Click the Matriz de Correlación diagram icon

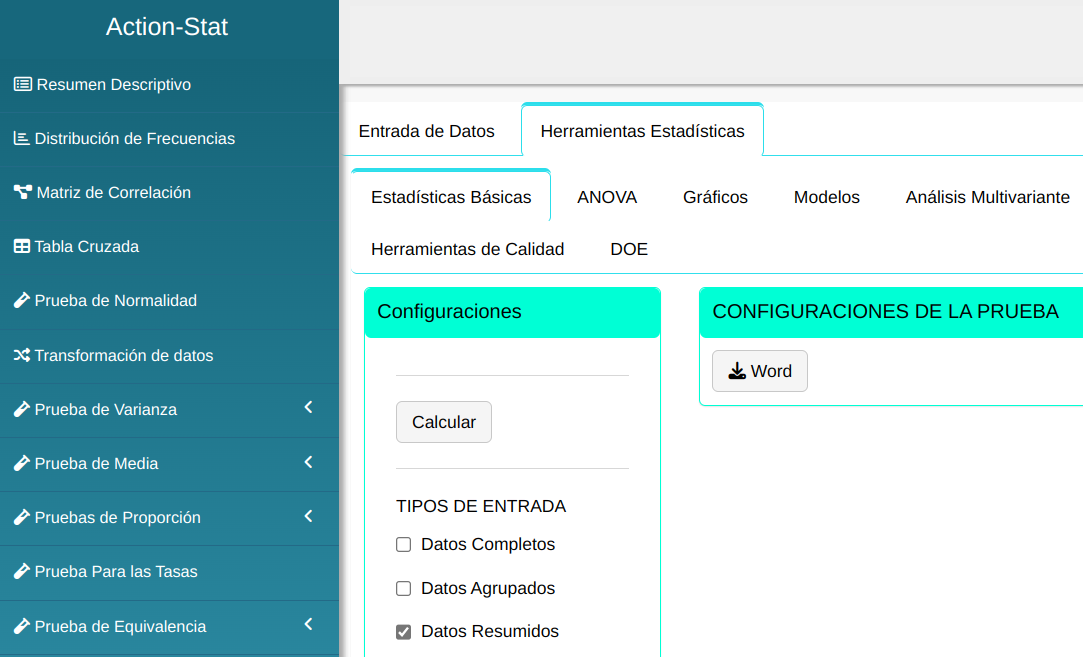coord(22,193)
